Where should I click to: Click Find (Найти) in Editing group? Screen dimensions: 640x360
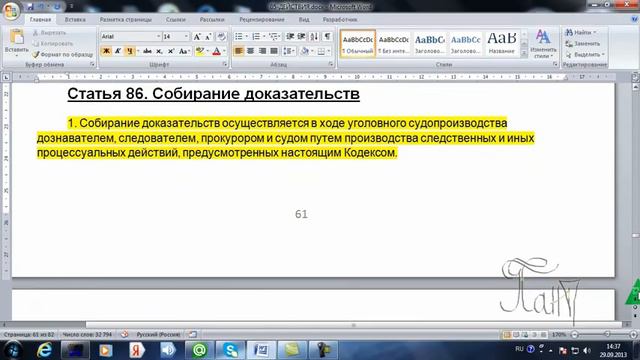pyautogui.click(x=581, y=32)
